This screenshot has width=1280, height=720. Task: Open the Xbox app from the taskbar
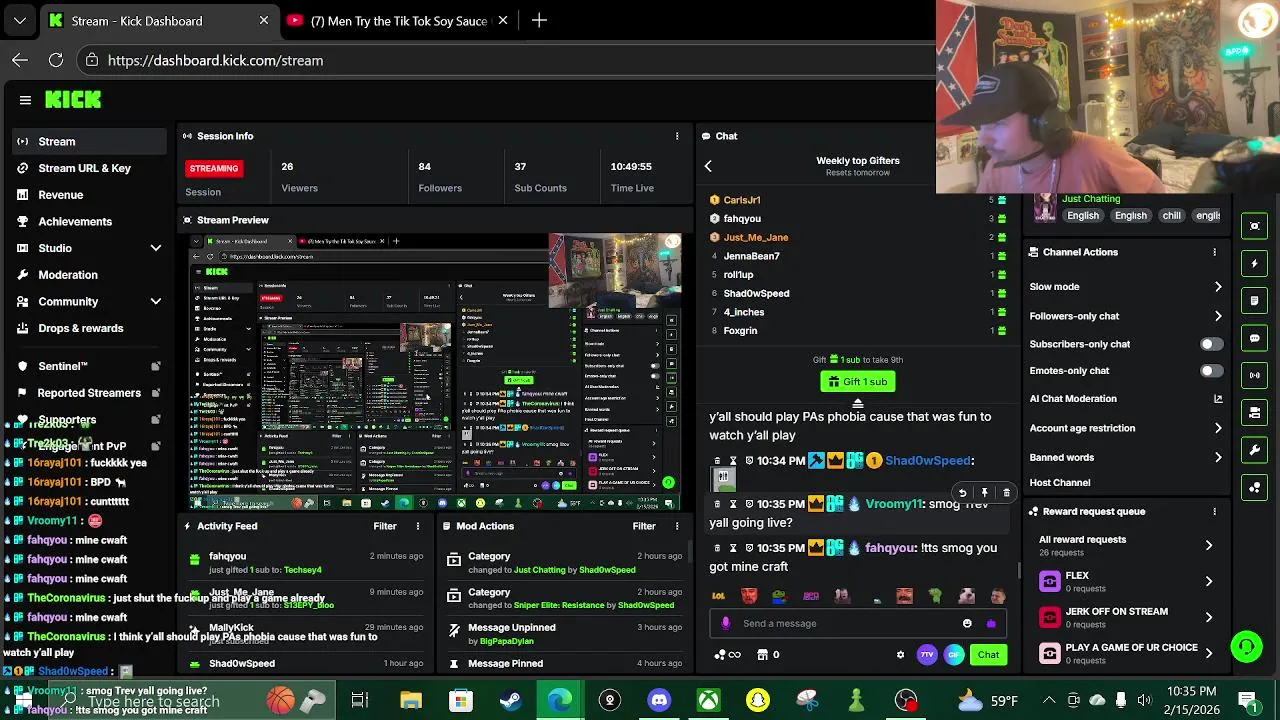708,700
